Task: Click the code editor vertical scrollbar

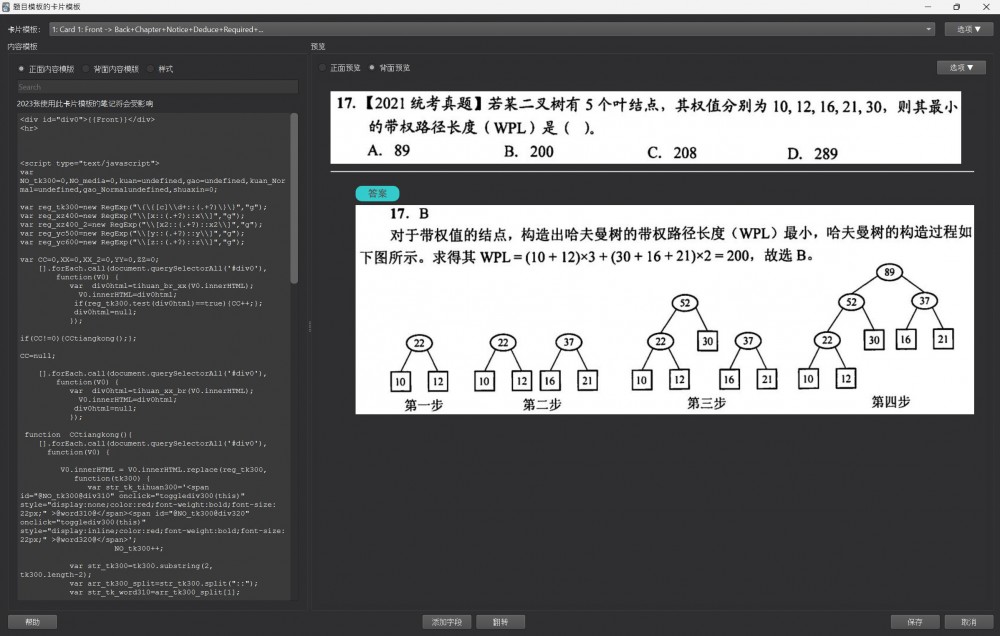Action: 294,198
